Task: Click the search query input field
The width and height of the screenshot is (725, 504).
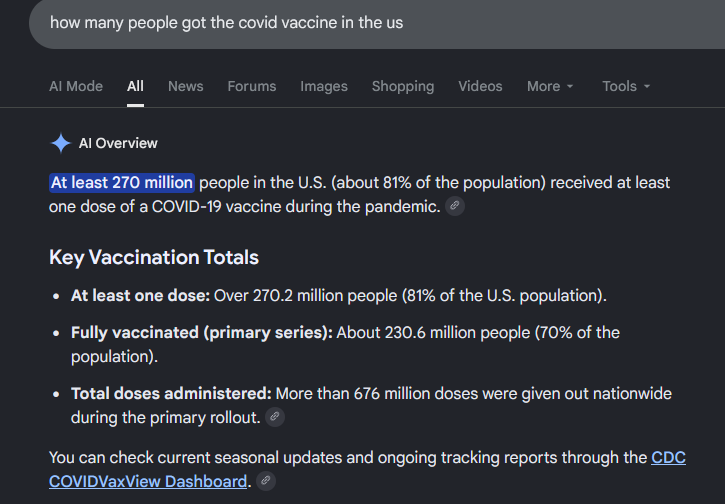Action: (377, 23)
